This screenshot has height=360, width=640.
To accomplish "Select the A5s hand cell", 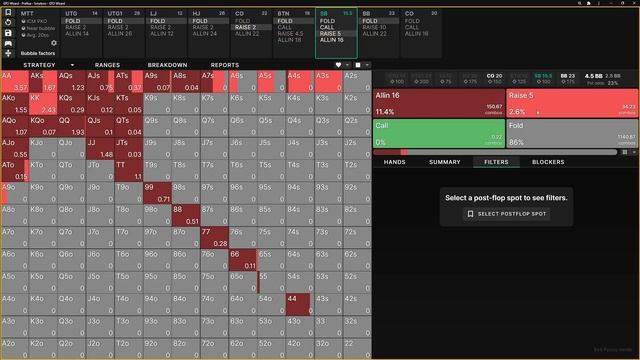I will tap(272, 82).
